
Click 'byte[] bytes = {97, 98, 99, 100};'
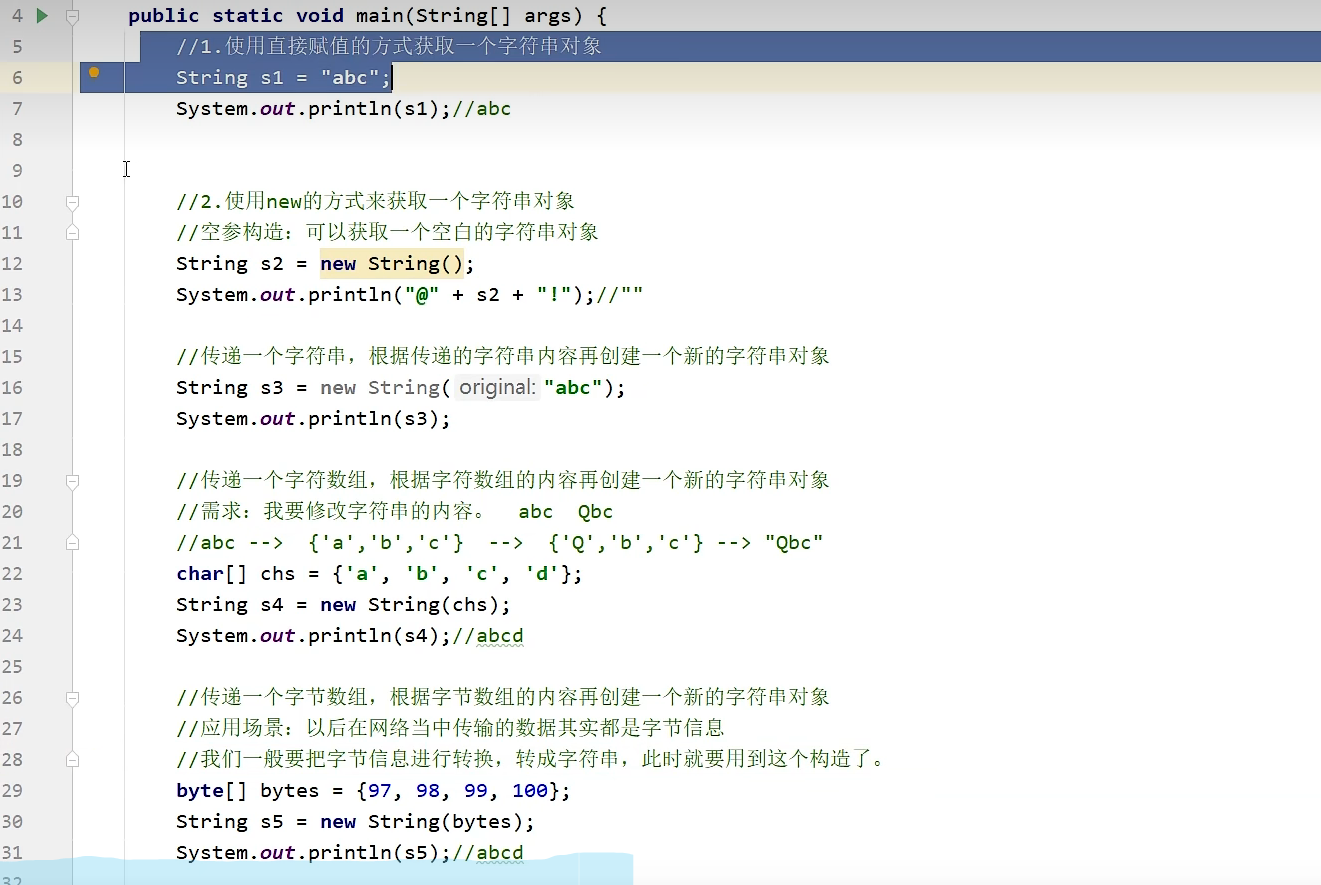tap(374, 791)
